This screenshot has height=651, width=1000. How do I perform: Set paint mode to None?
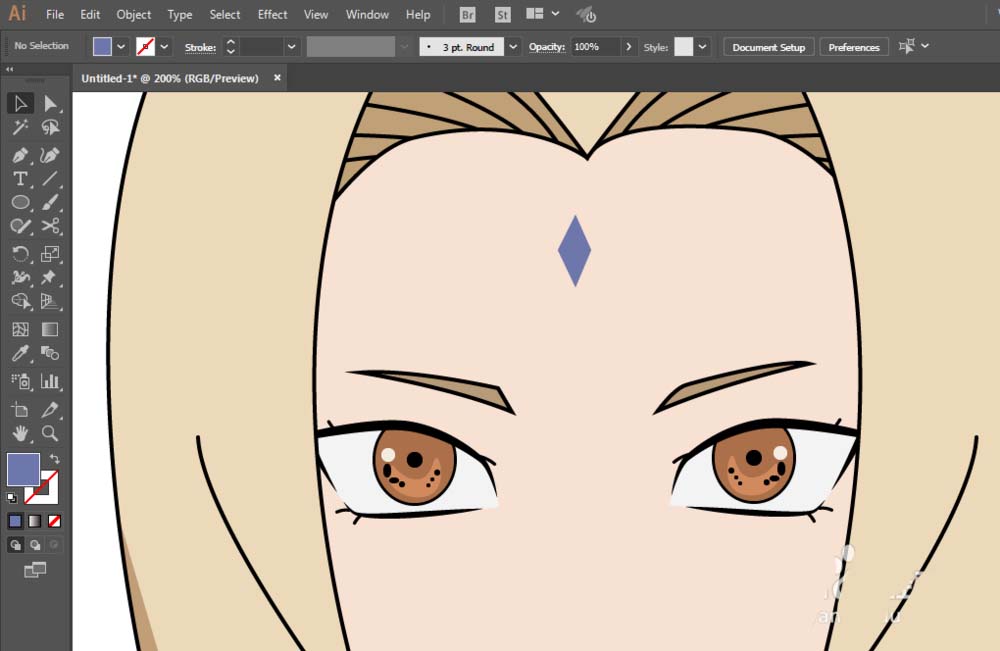(x=55, y=521)
